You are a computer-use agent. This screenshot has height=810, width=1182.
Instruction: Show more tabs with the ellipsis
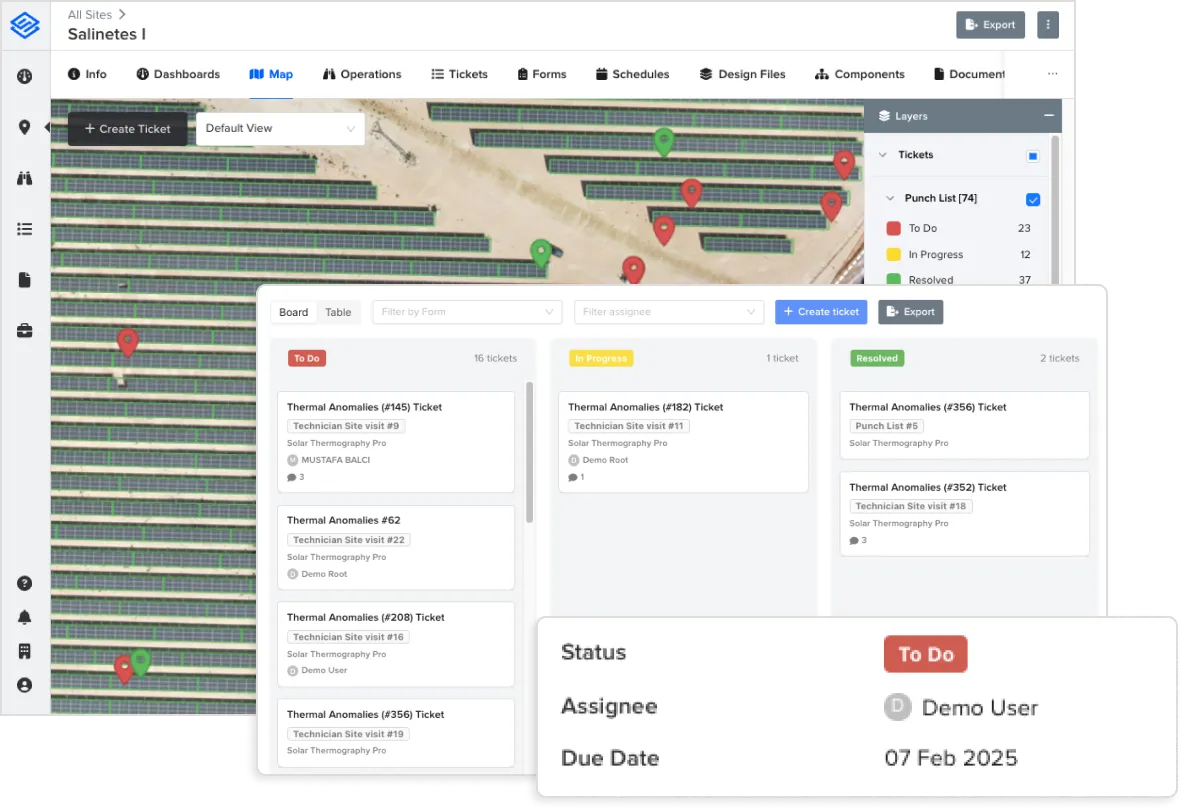pos(1052,74)
